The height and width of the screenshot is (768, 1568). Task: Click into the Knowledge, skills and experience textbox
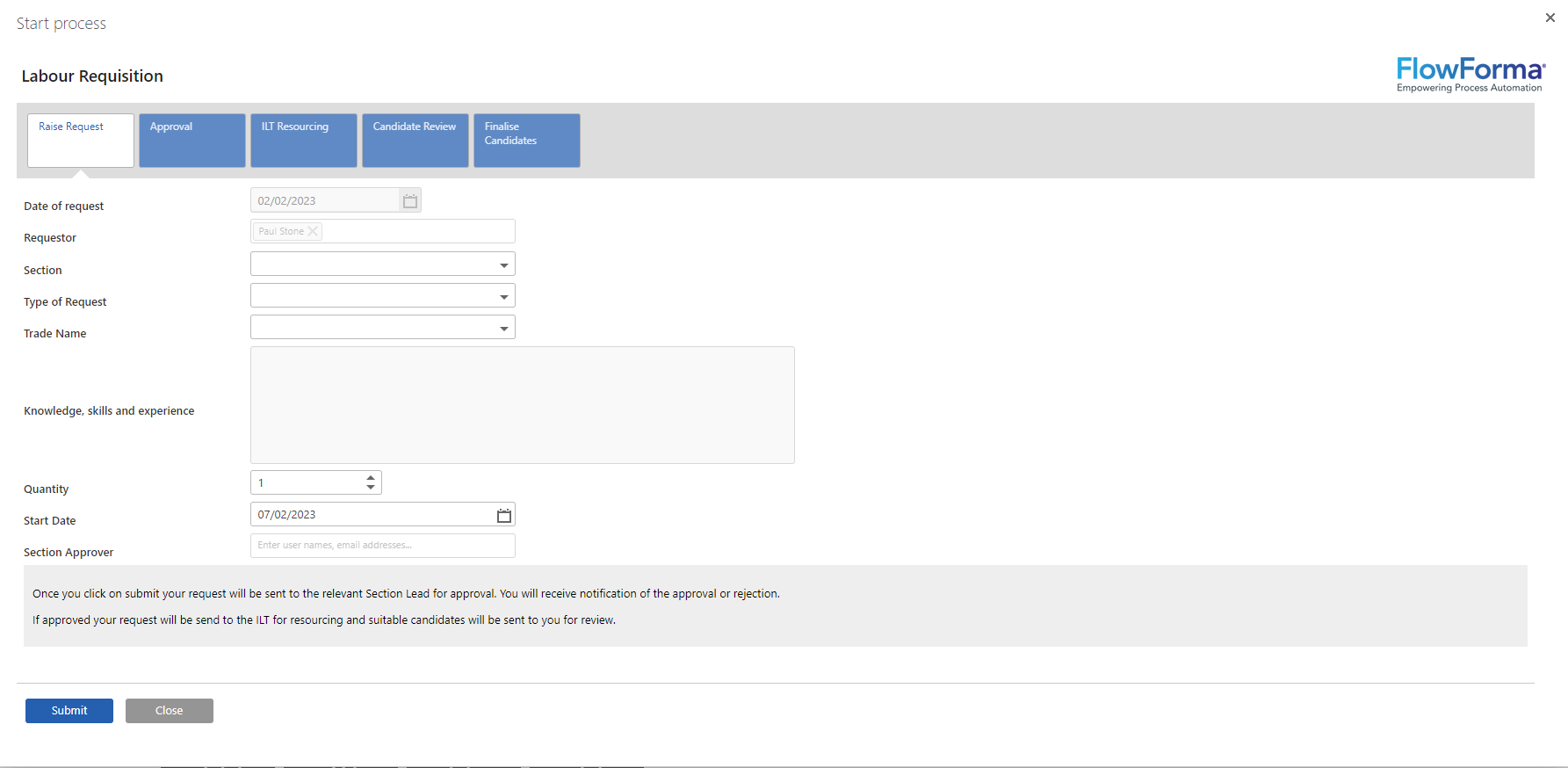tap(523, 405)
